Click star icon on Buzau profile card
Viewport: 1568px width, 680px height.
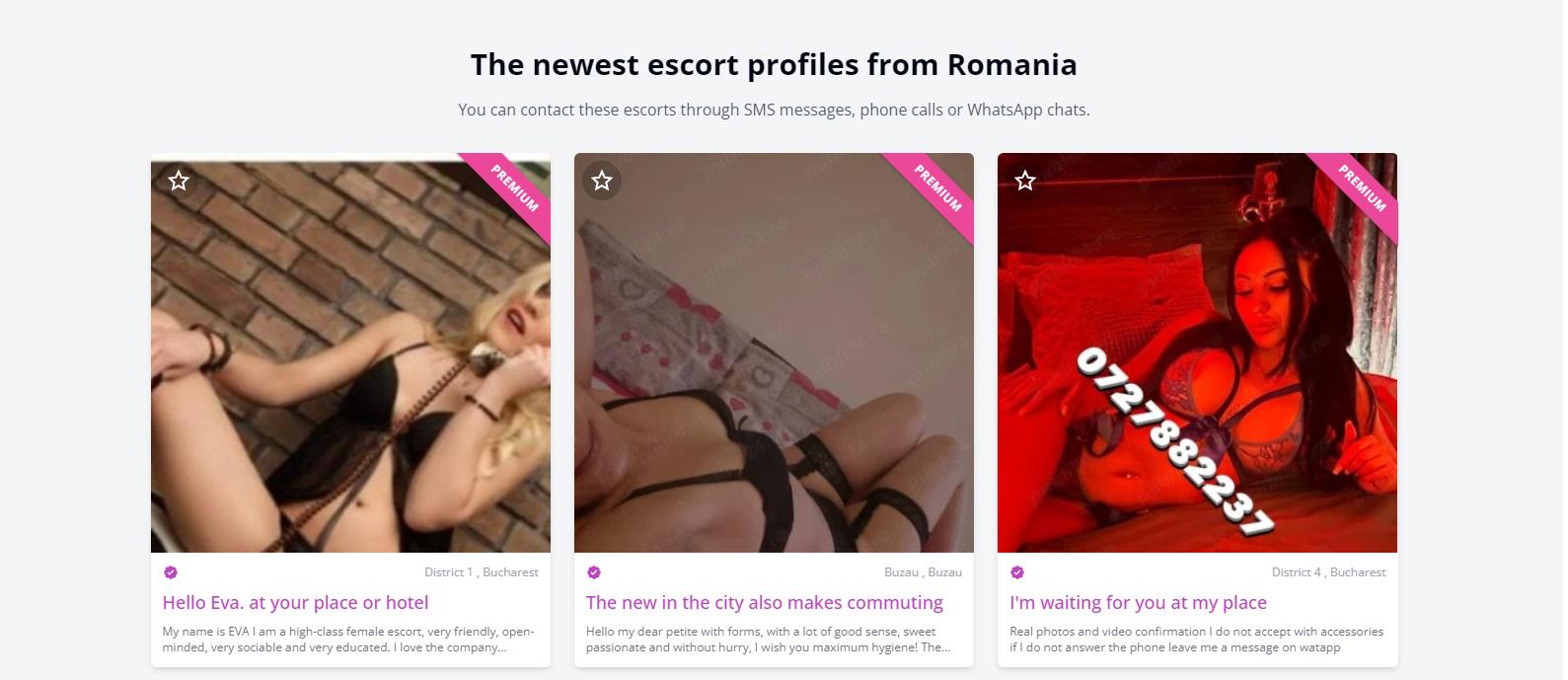[602, 181]
